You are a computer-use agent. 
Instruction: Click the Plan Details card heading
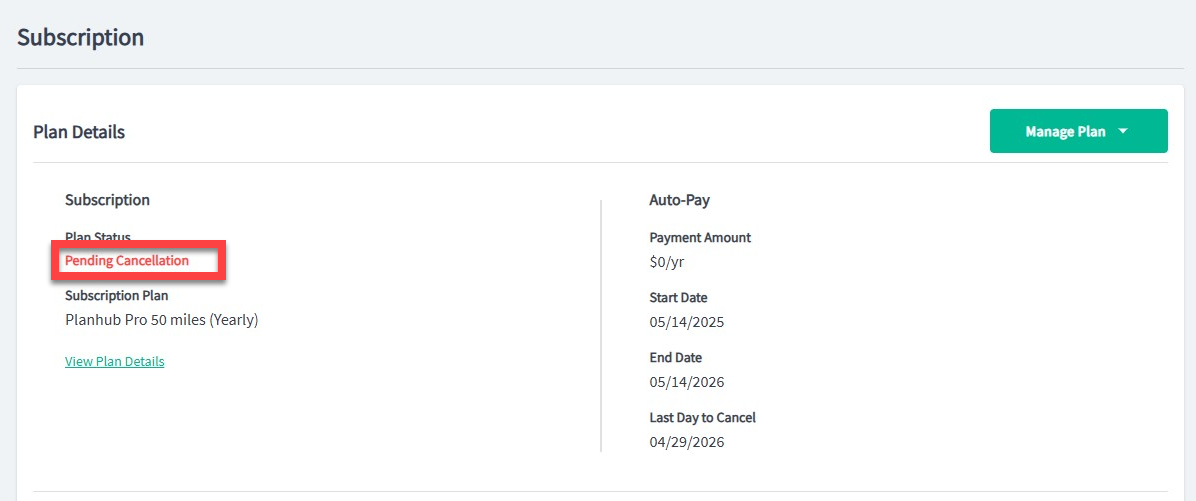[x=79, y=132]
